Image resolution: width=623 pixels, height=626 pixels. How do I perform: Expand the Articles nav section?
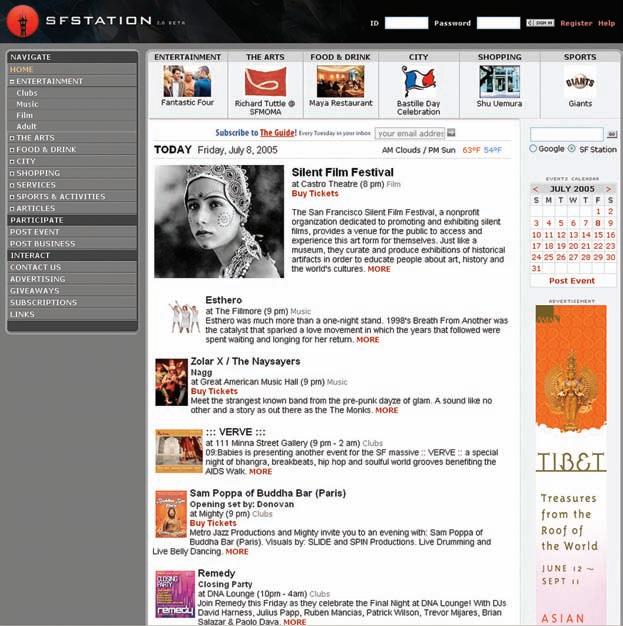(x=12, y=208)
